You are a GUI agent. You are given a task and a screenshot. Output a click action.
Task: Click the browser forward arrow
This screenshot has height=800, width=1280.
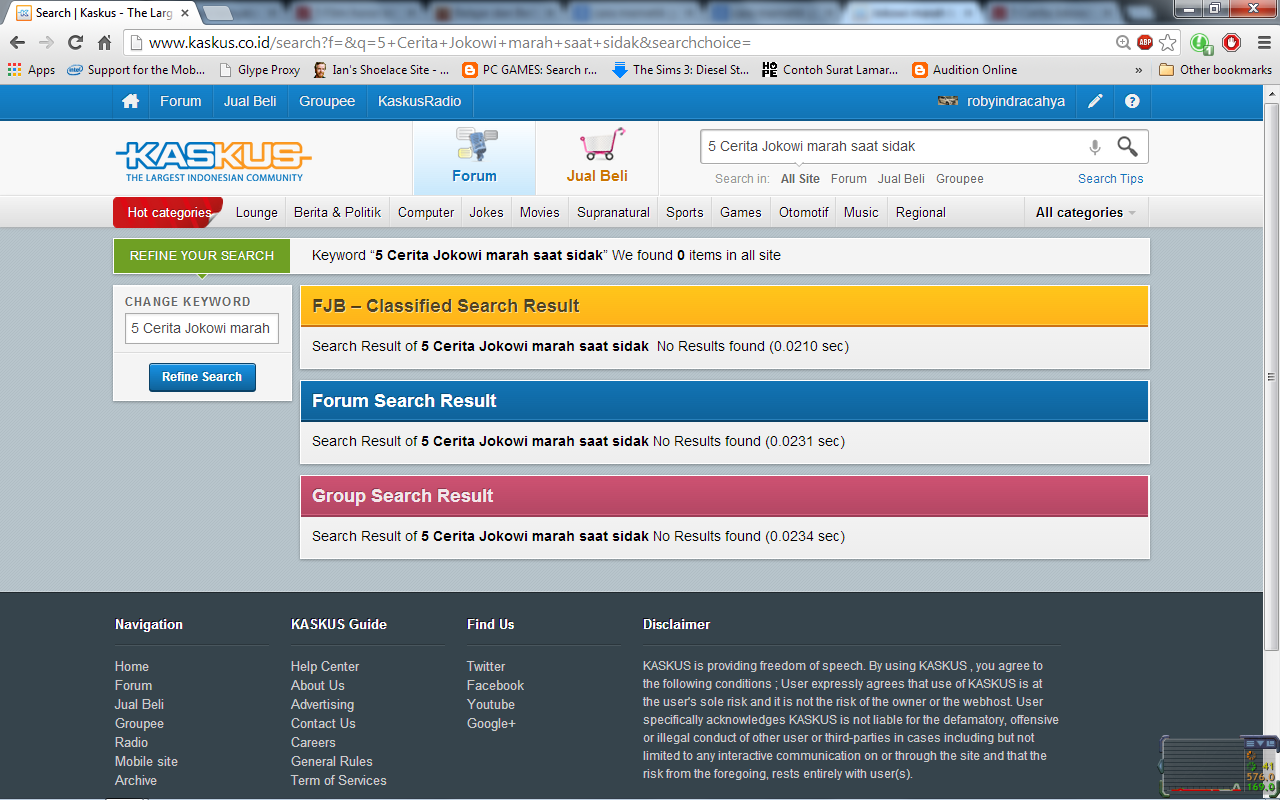click(46, 43)
